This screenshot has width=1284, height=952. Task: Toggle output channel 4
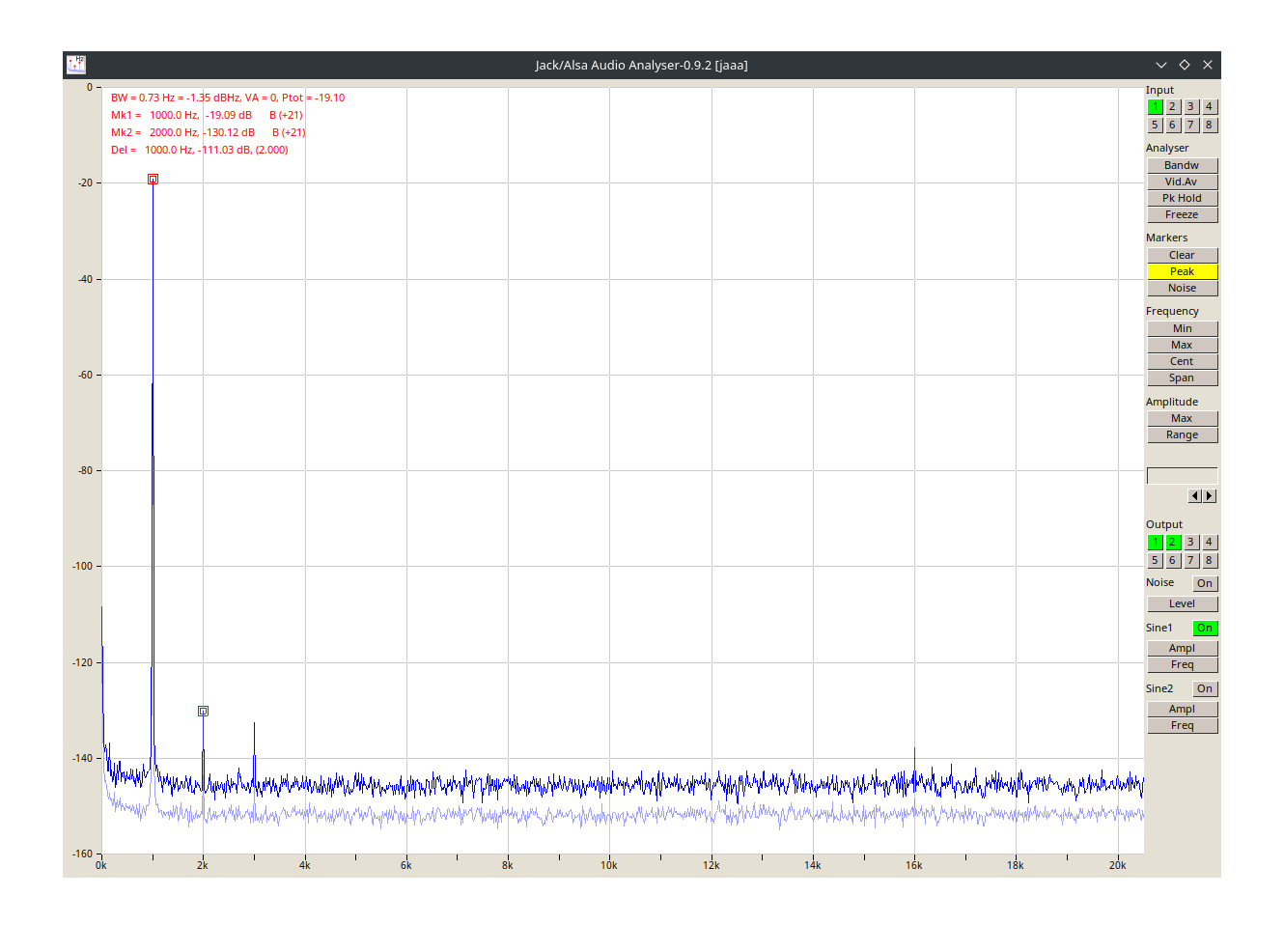coord(1209,543)
